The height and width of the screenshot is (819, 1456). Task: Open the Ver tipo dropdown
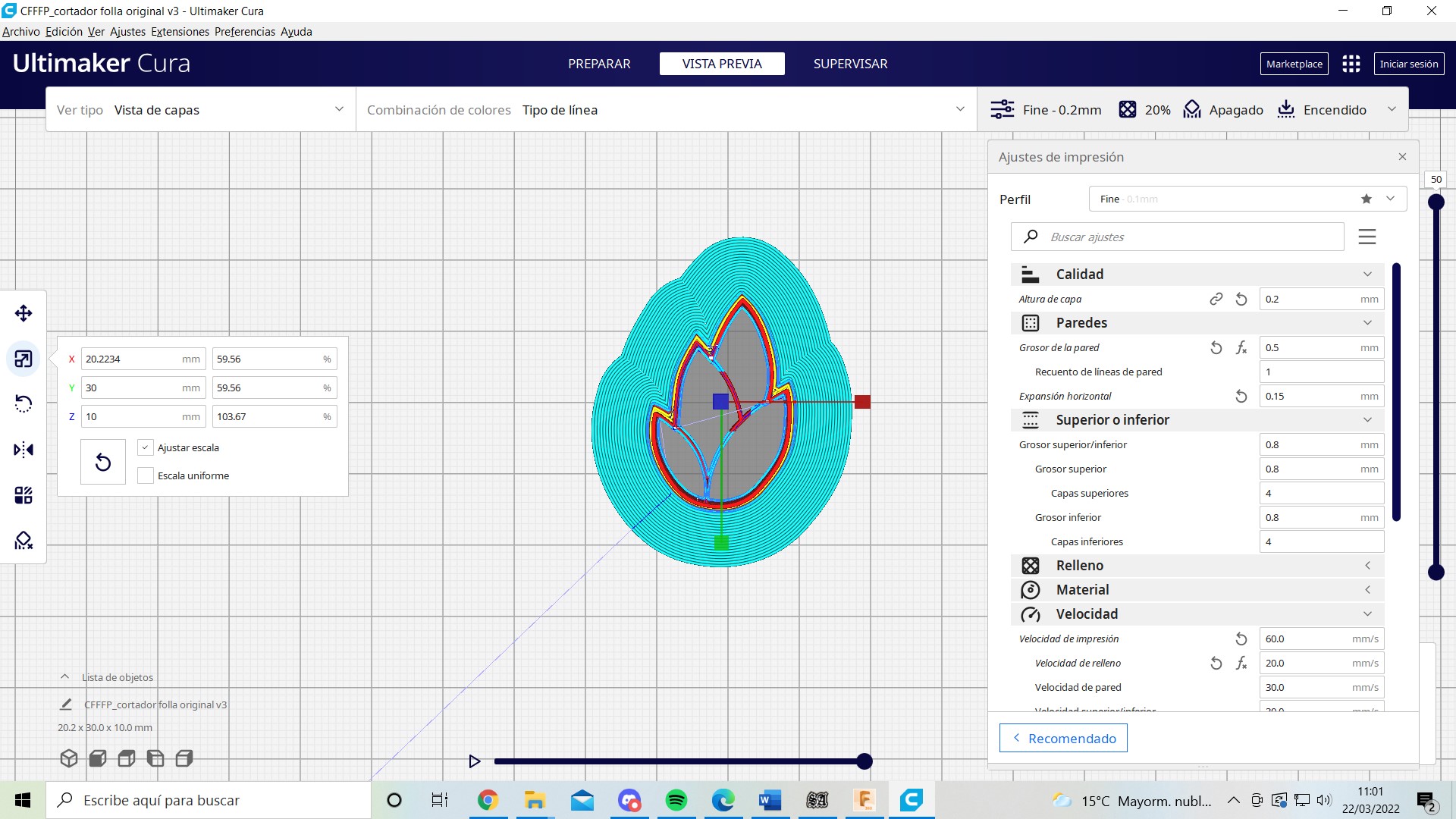(x=201, y=110)
